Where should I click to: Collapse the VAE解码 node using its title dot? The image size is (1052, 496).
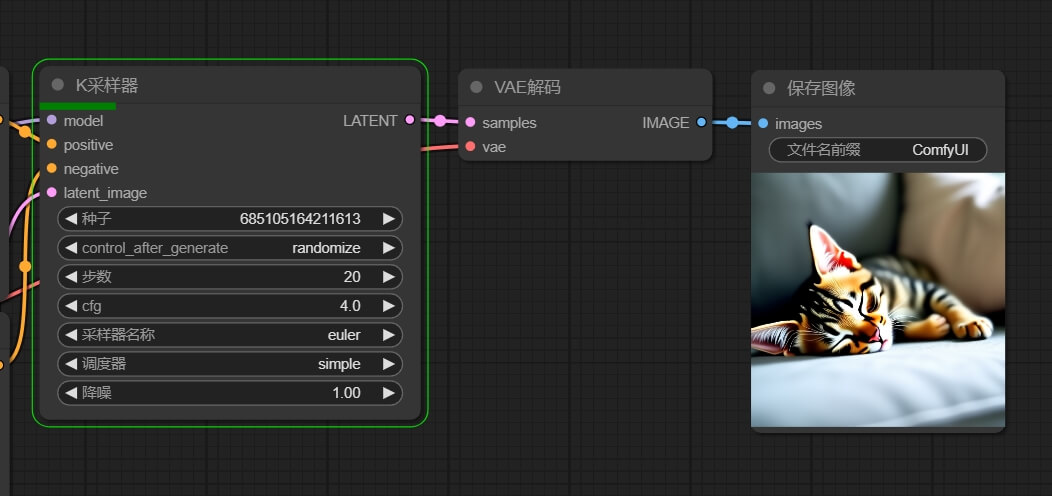476,87
